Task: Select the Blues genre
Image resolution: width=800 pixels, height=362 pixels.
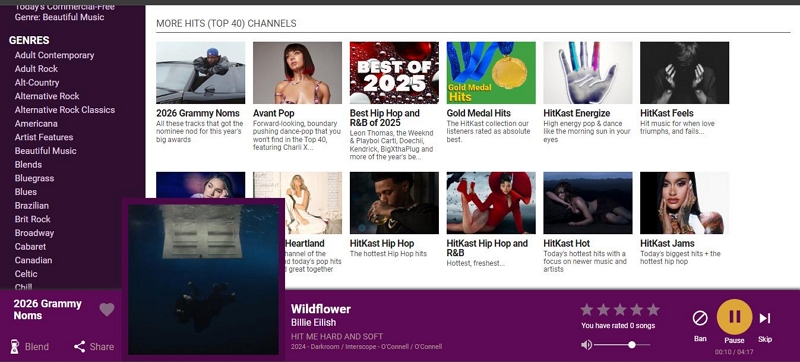Action: pos(26,192)
